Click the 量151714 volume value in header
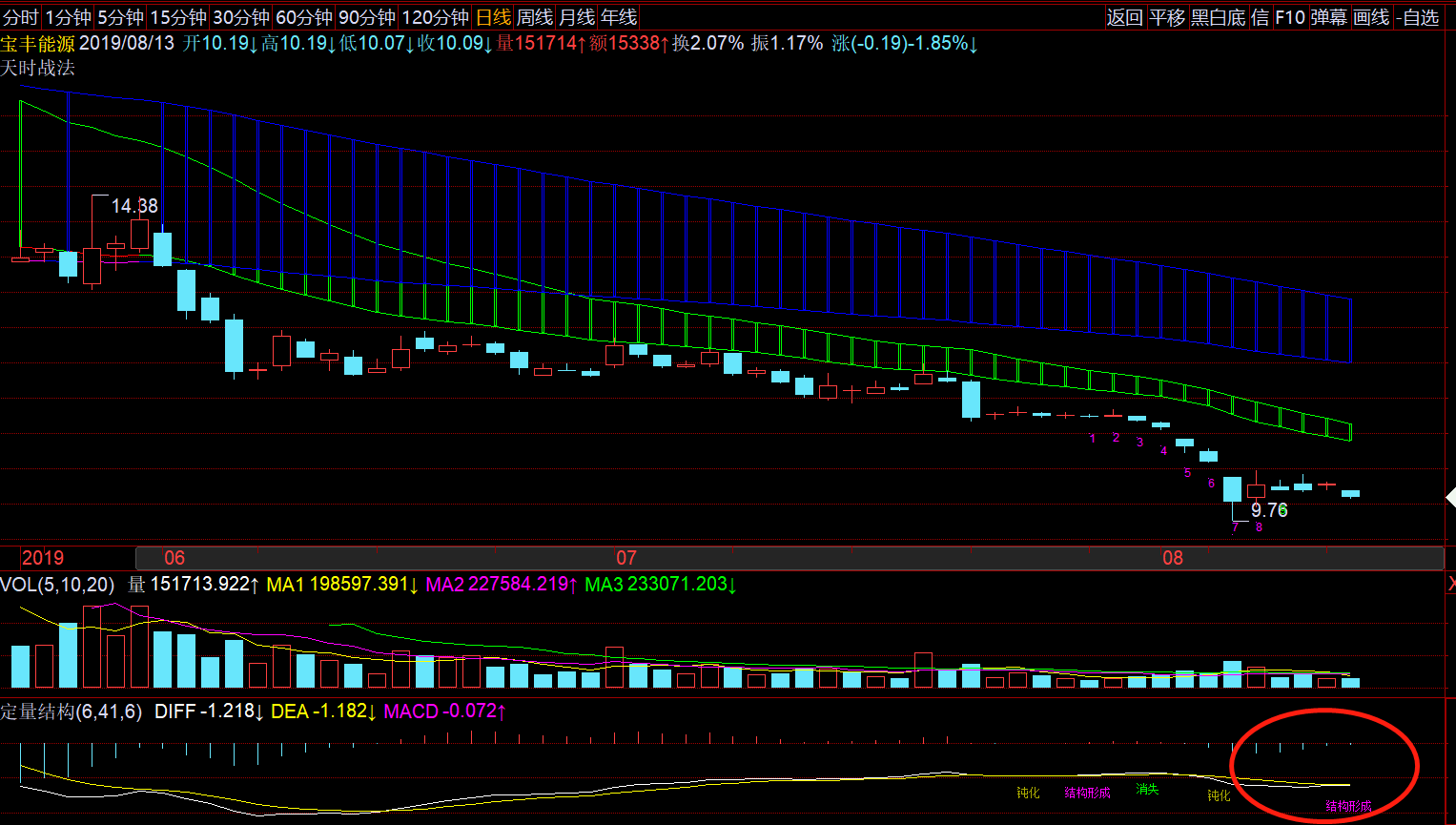This screenshot has height=825, width=1456. [x=541, y=43]
